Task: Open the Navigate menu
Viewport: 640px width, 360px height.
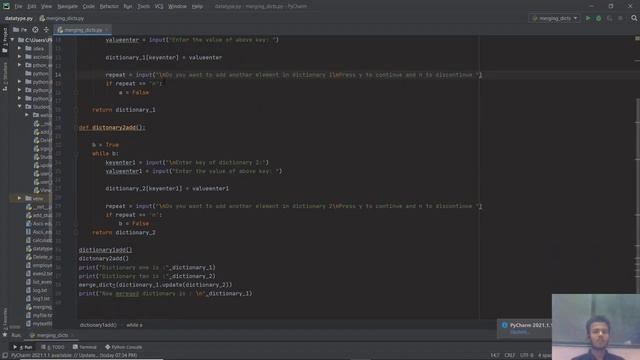Action: point(67,6)
